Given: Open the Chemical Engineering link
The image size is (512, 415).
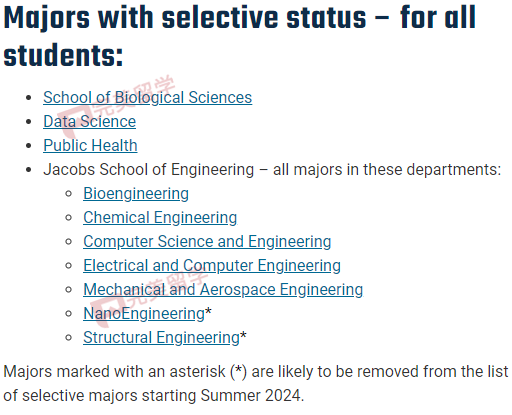Looking at the screenshot, I should [x=160, y=218].
